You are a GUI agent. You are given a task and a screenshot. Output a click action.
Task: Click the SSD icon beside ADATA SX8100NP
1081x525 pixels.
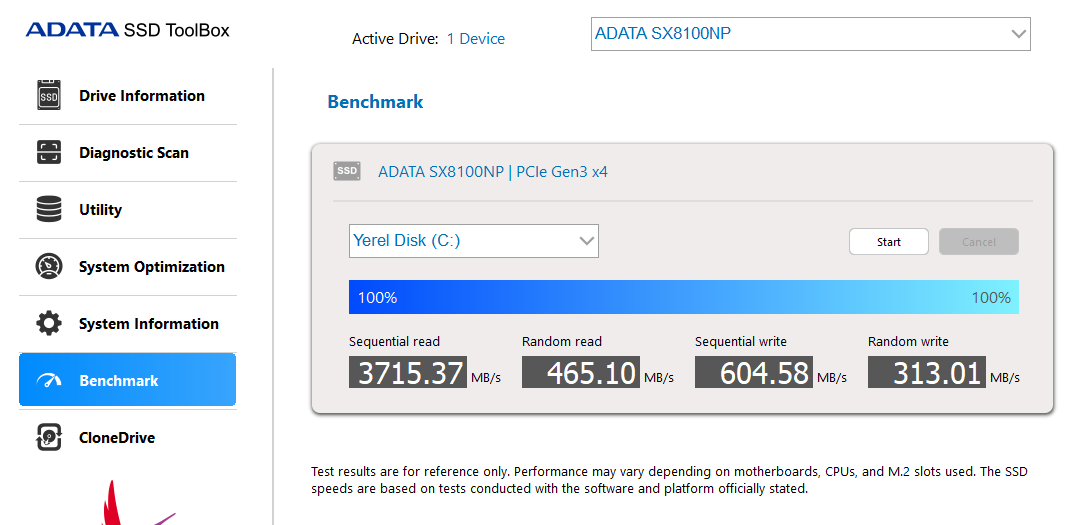click(347, 172)
